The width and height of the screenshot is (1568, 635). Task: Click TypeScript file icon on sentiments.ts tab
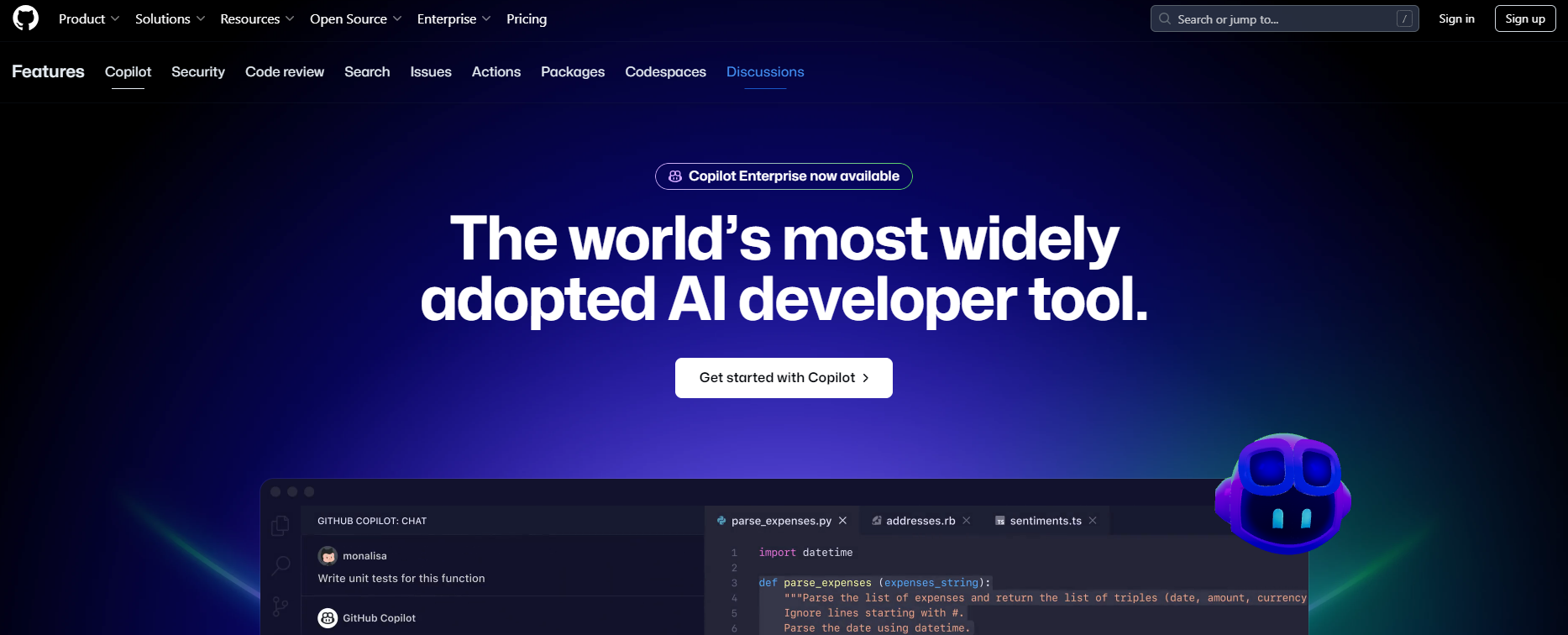click(x=1000, y=521)
